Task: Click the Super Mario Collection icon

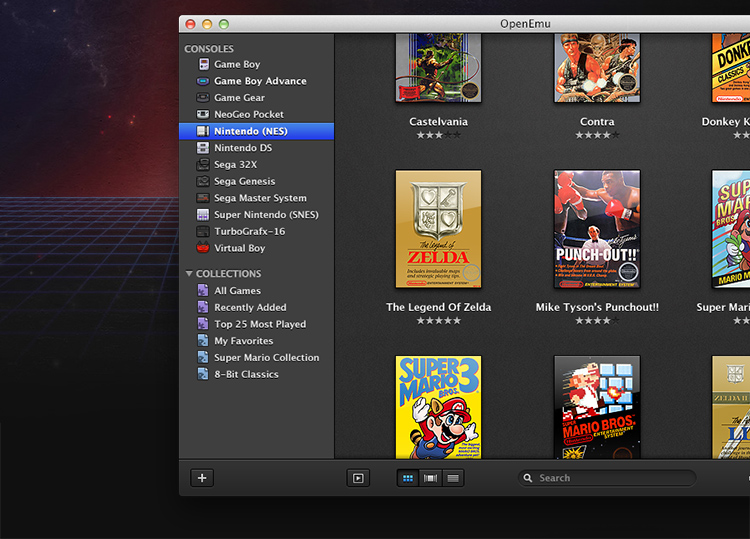Action: click(203, 357)
